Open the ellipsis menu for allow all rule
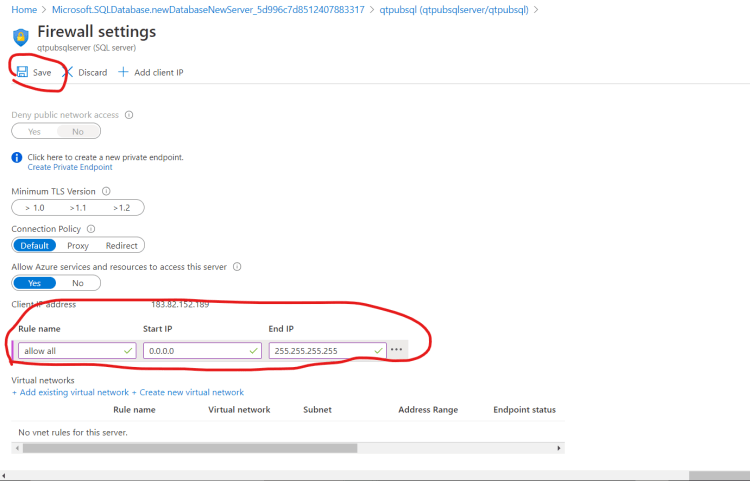Image resolution: width=750 pixels, height=481 pixels. tap(397, 350)
